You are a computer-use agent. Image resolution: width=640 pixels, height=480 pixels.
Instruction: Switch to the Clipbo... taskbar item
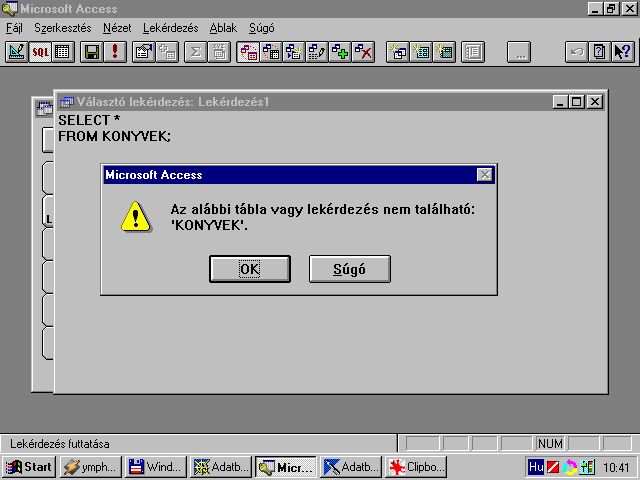pyautogui.click(x=416, y=467)
